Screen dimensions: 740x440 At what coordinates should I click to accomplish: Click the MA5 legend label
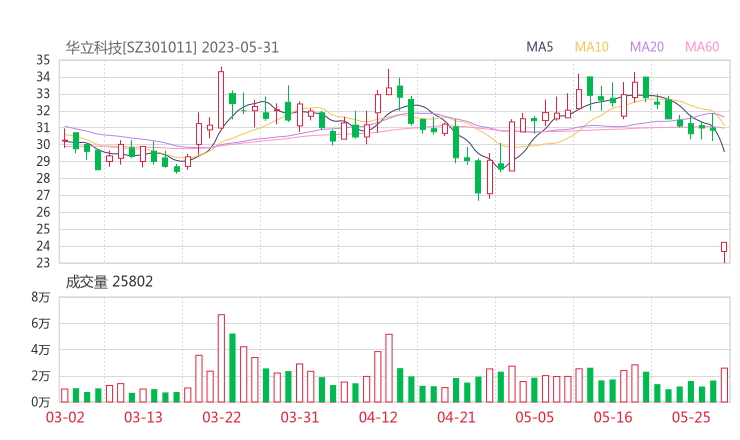(539, 47)
